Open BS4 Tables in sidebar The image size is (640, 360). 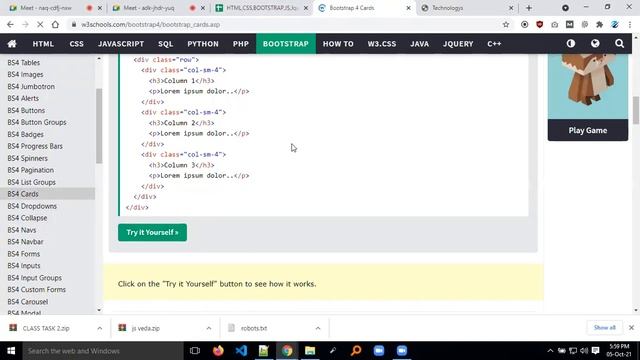point(24,62)
